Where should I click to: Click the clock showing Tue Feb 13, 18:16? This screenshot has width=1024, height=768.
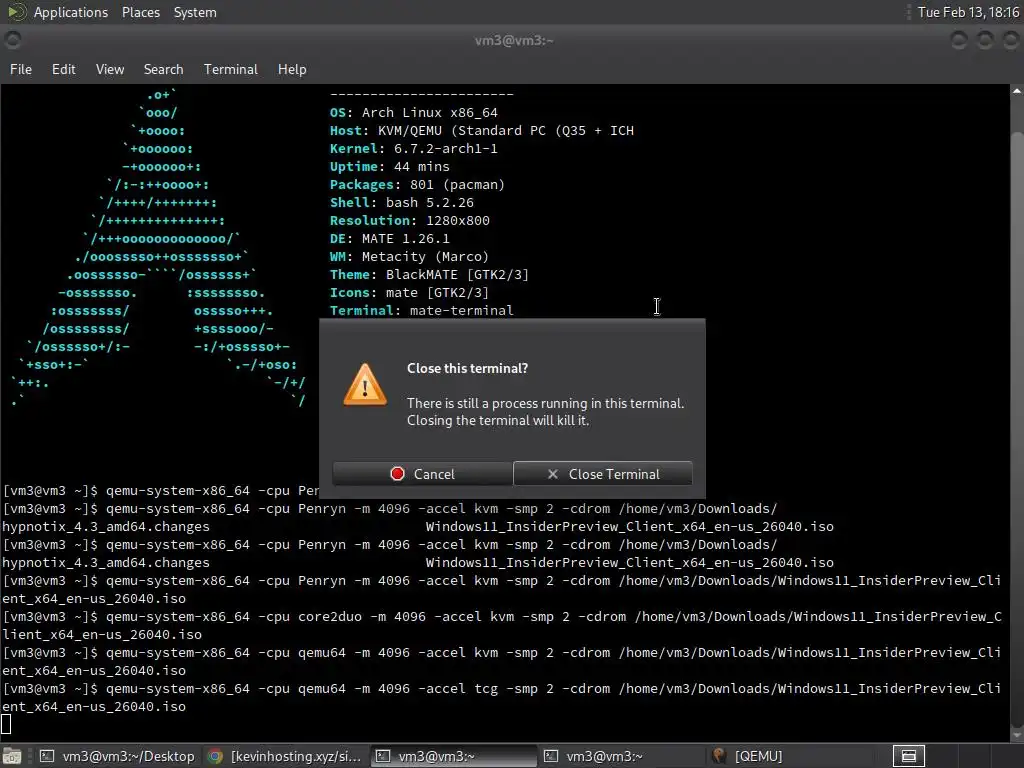(968, 12)
